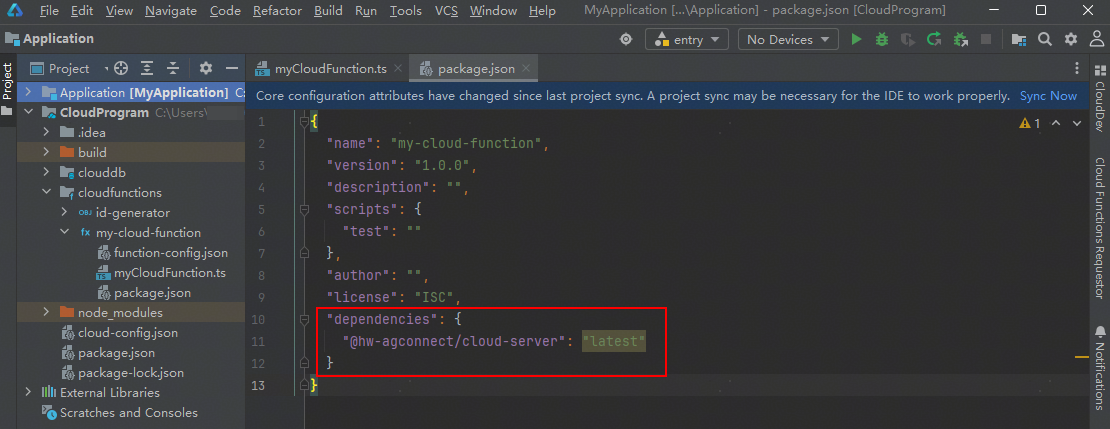The width and height of the screenshot is (1110, 429).
Task: Toggle the CloudDev side panel
Action: coord(1099,100)
